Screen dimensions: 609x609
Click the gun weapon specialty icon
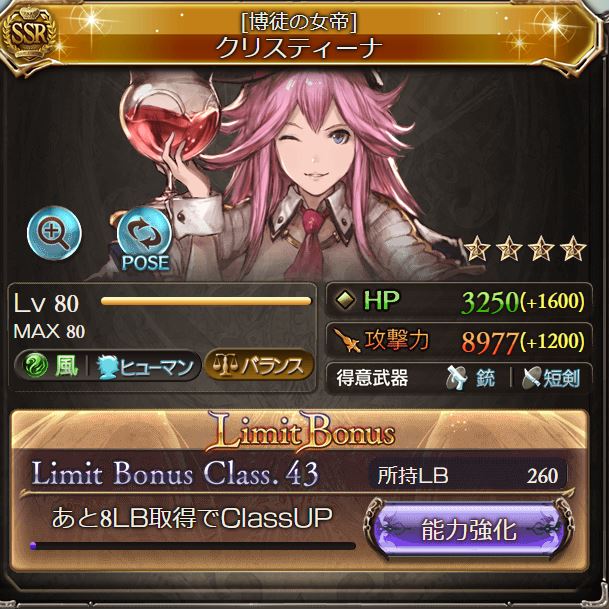tap(456, 377)
